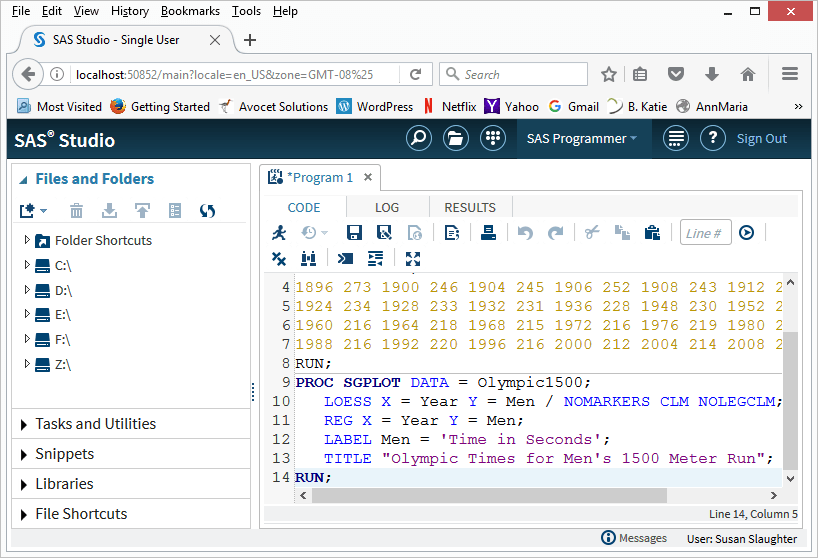Select the F:\ drive in tree
This screenshot has height=558, width=818.
click(63, 339)
